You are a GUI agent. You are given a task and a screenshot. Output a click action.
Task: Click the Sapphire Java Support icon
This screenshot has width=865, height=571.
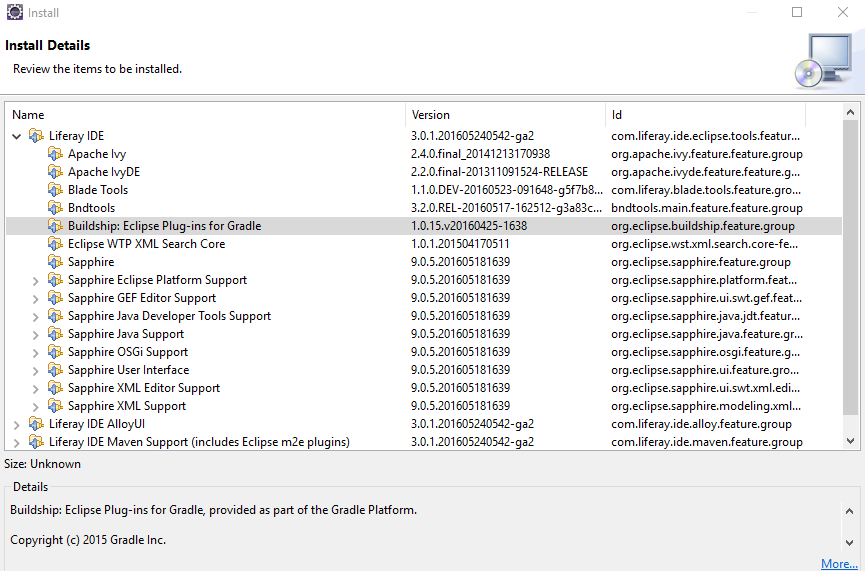pyautogui.click(x=55, y=334)
